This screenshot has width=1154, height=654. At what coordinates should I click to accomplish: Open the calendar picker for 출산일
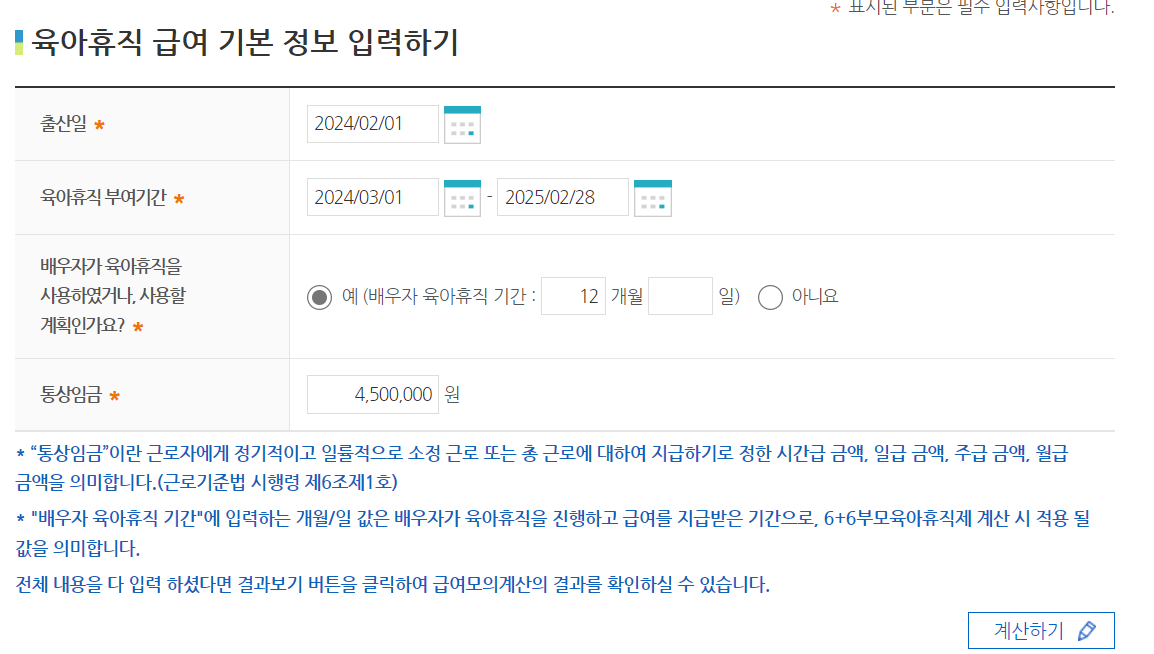pos(461,124)
